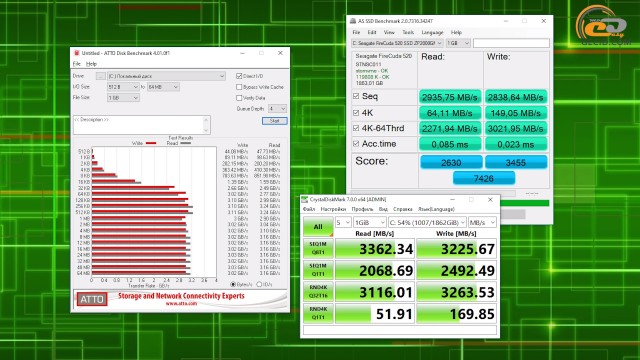
Task: Click the CrystalDiskMark bottom comment field
Action: tap(400, 330)
